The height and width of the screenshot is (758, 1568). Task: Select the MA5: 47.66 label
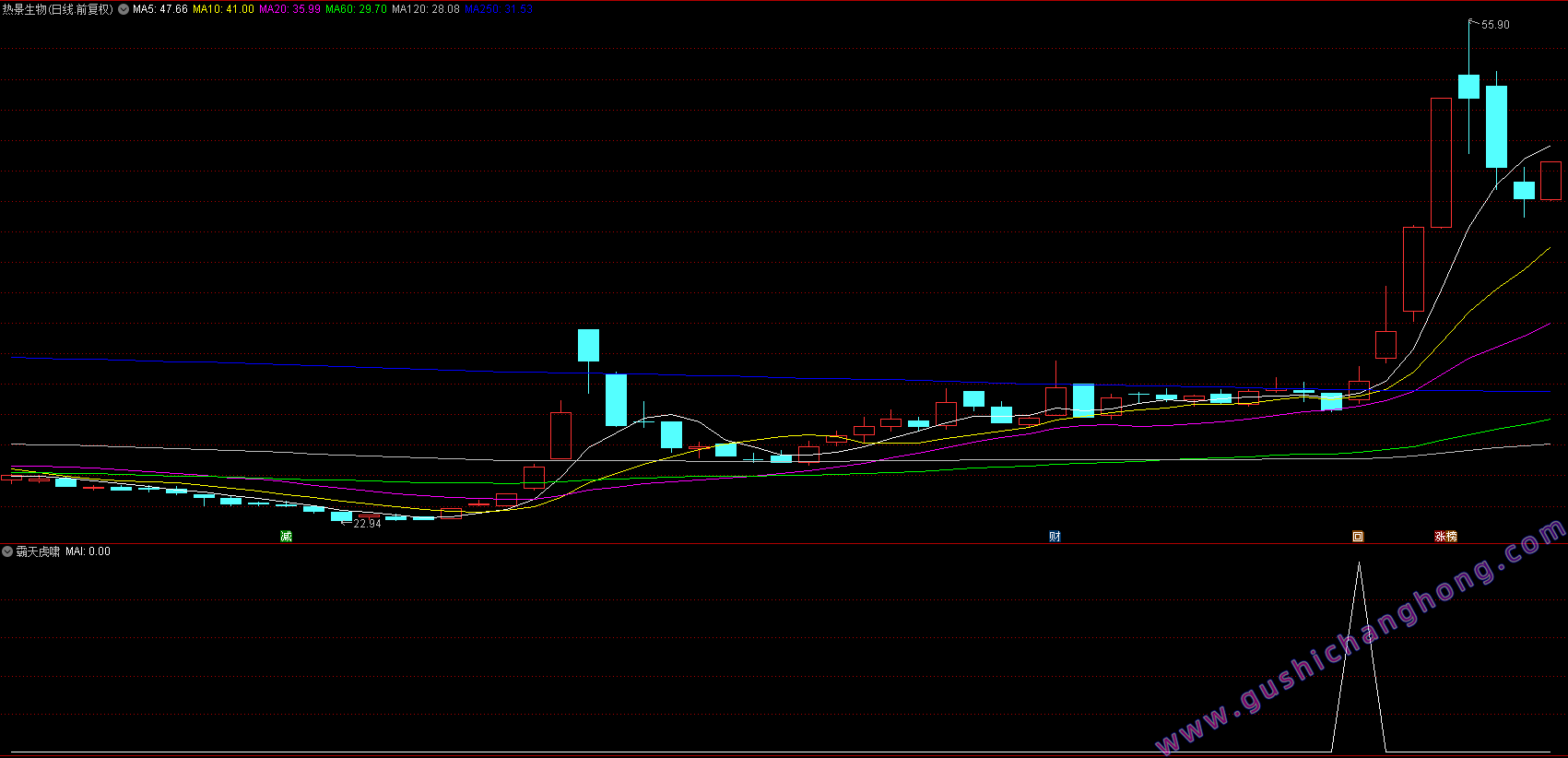pos(160,9)
